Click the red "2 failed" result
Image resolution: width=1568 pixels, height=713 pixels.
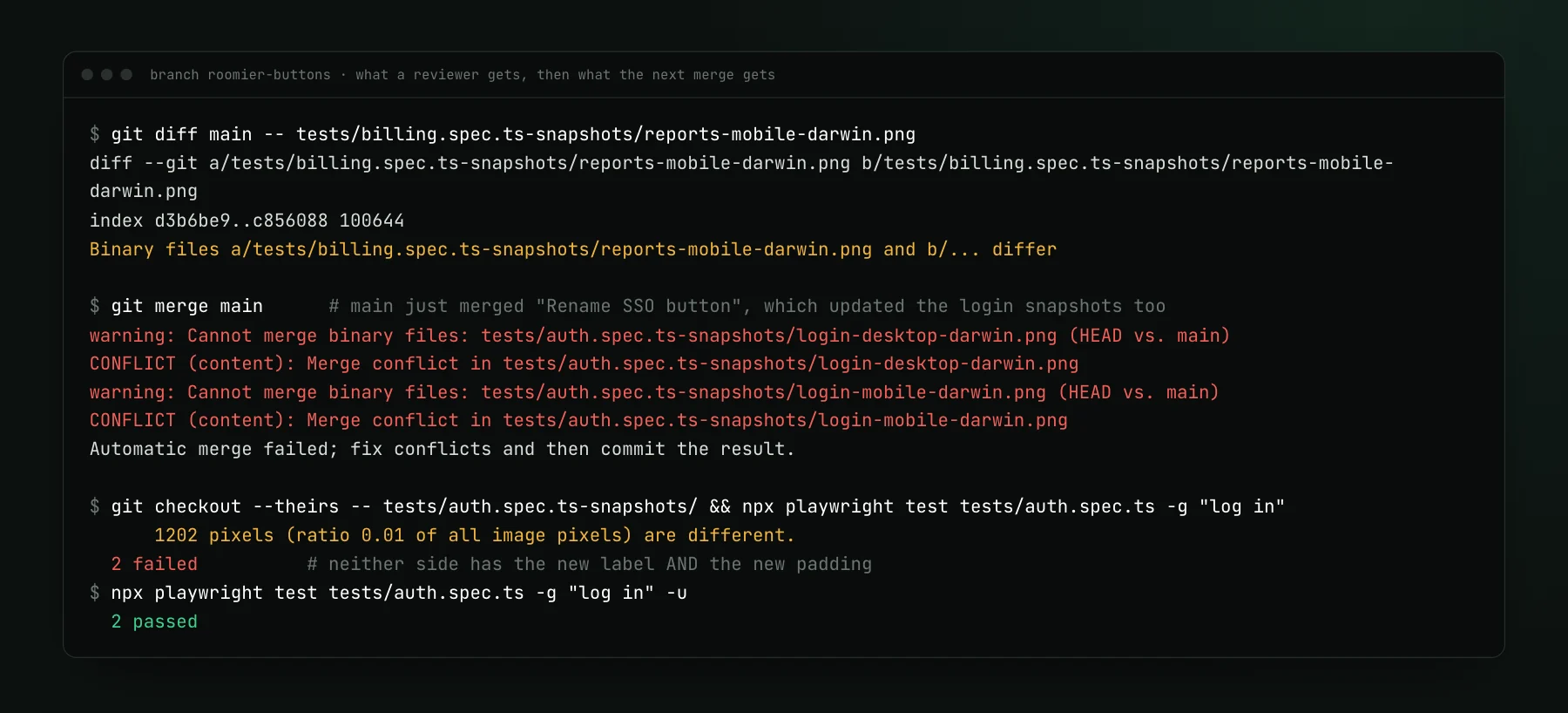pyautogui.click(x=154, y=564)
